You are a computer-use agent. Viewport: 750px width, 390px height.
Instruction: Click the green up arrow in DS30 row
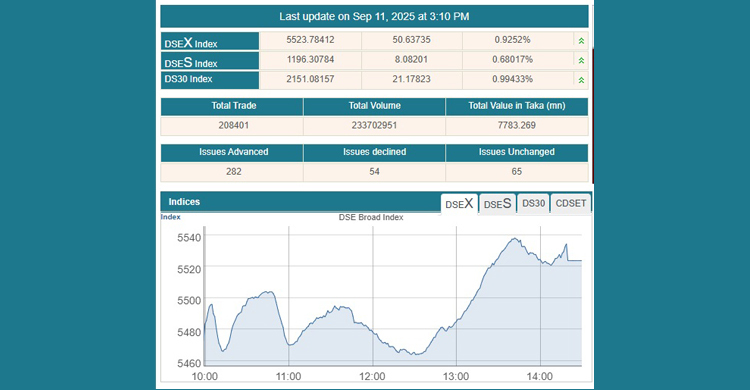tap(581, 80)
